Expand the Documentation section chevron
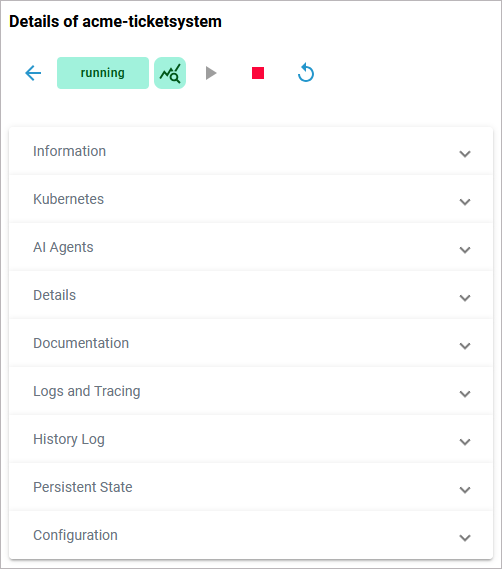The width and height of the screenshot is (502, 569). (465, 346)
